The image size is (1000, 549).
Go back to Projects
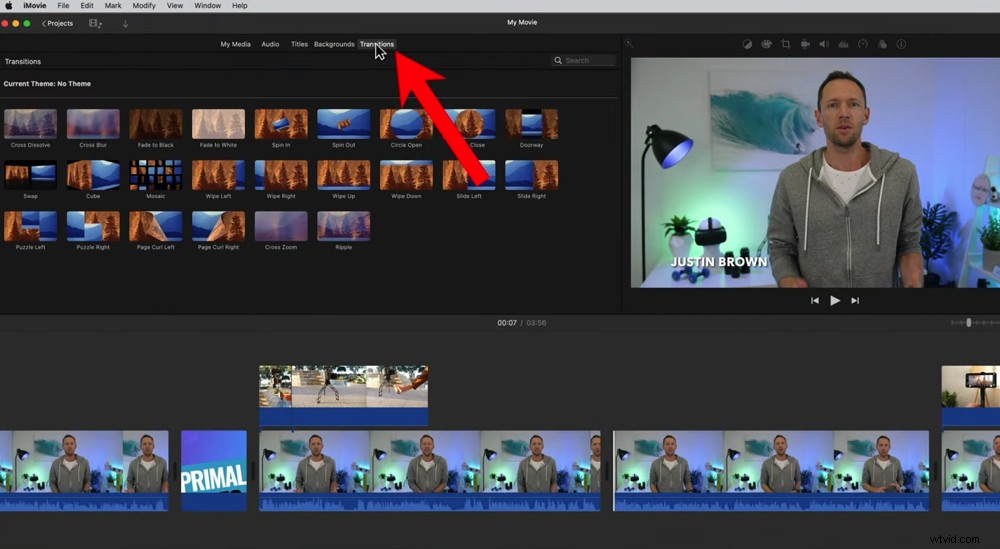[x=57, y=24]
